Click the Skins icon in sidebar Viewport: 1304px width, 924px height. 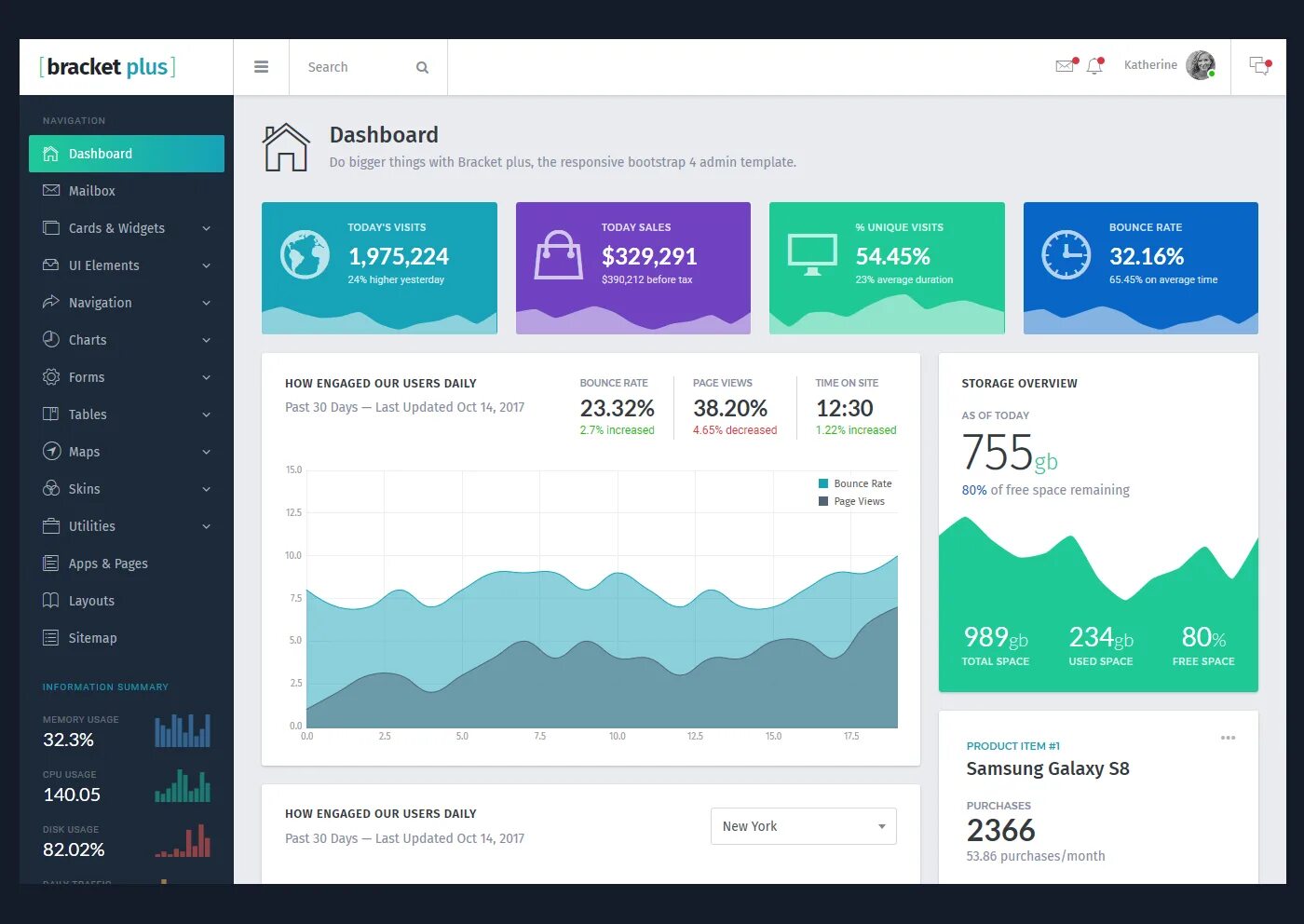coord(51,488)
